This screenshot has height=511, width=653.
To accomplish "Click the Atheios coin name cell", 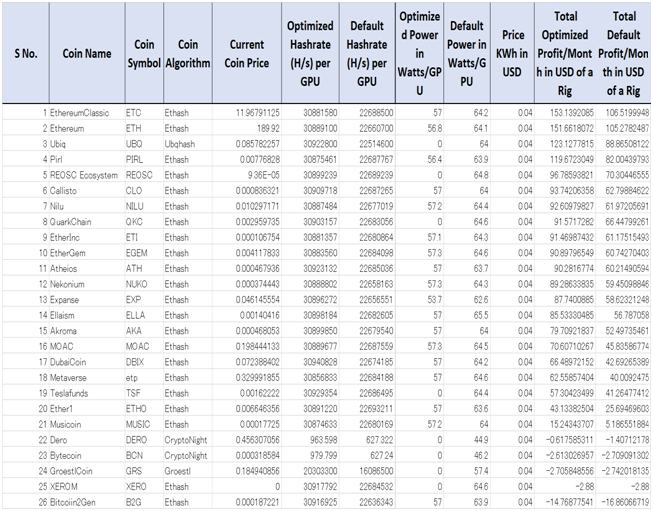I will click(87, 269).
